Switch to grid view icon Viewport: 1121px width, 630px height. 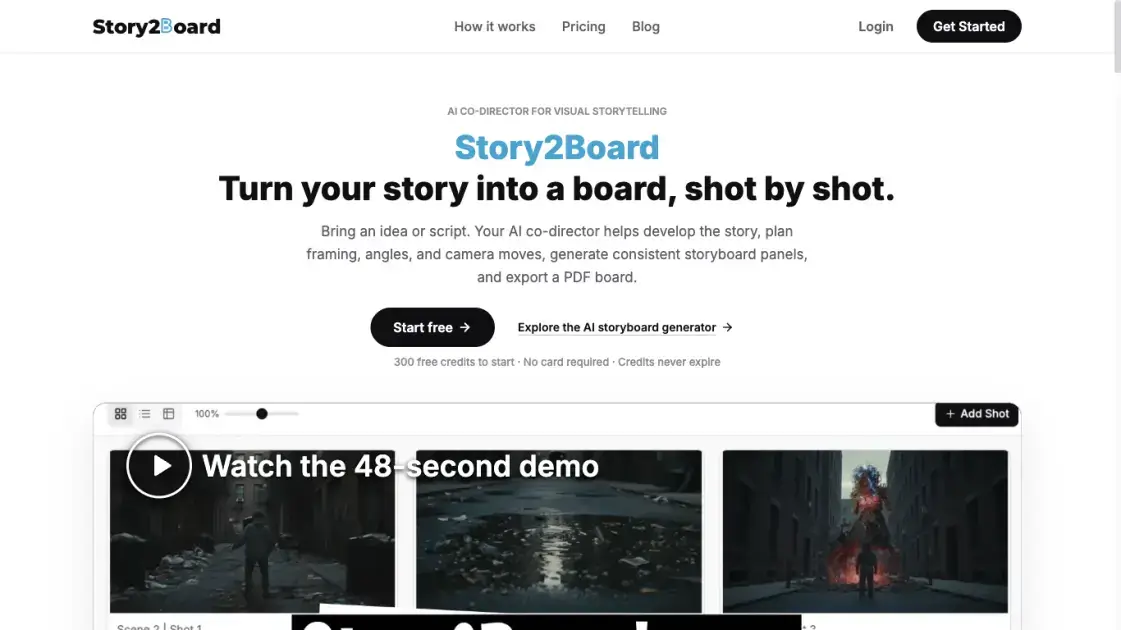[121, 414]
